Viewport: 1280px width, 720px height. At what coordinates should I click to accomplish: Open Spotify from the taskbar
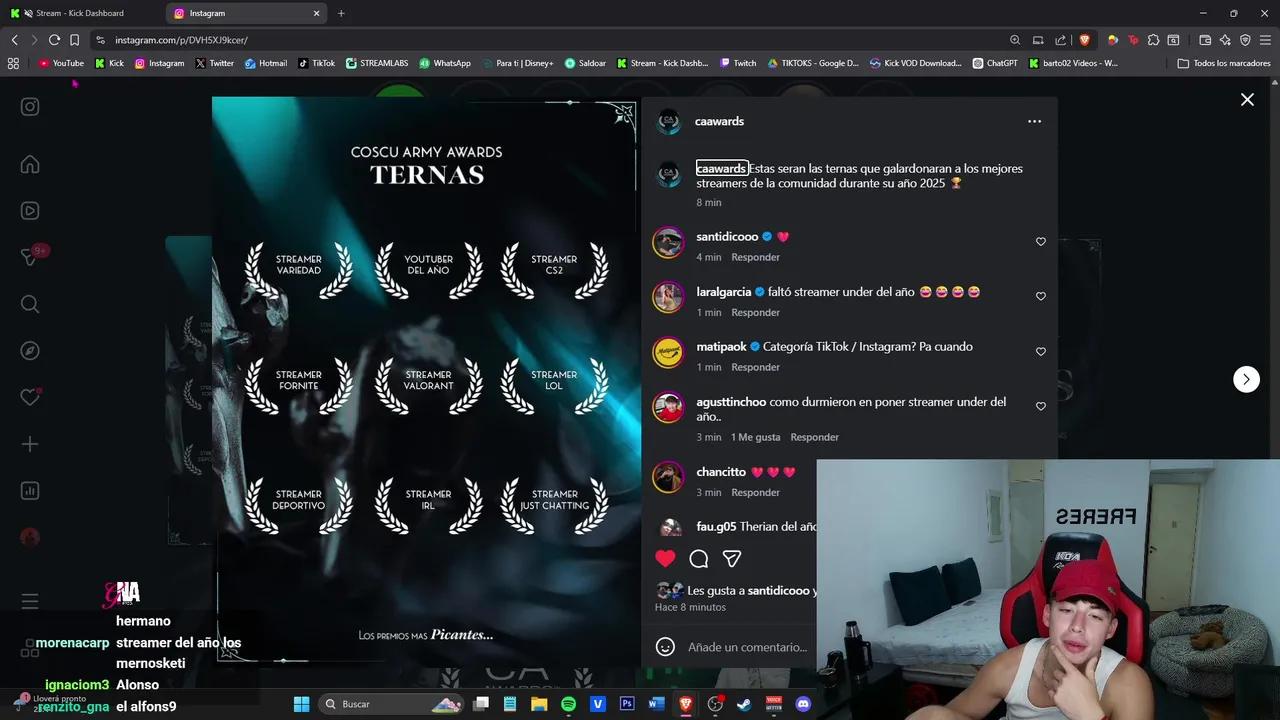[568, 704]
